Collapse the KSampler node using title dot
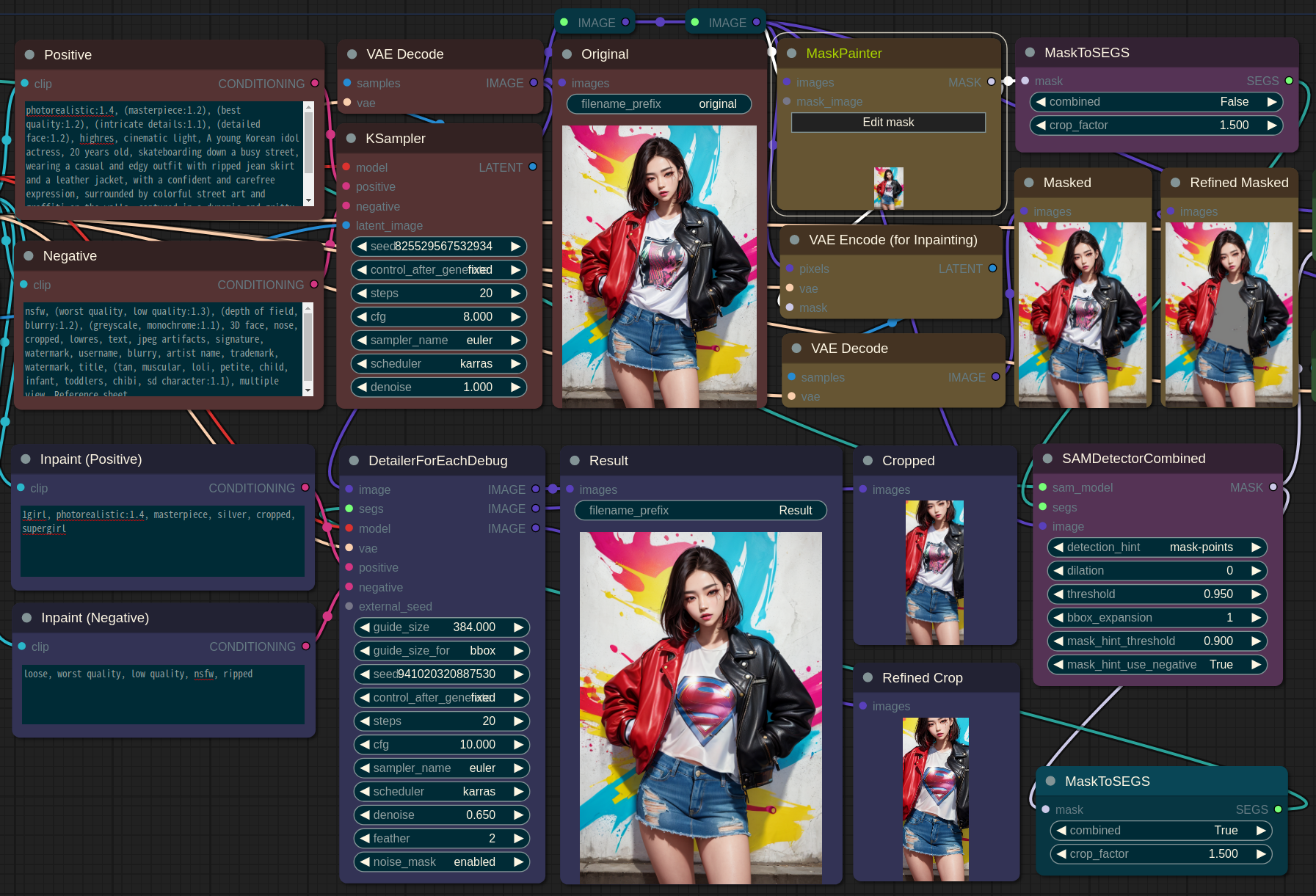1316x896 pixels. pyautogui.click(x=351, y=139)
